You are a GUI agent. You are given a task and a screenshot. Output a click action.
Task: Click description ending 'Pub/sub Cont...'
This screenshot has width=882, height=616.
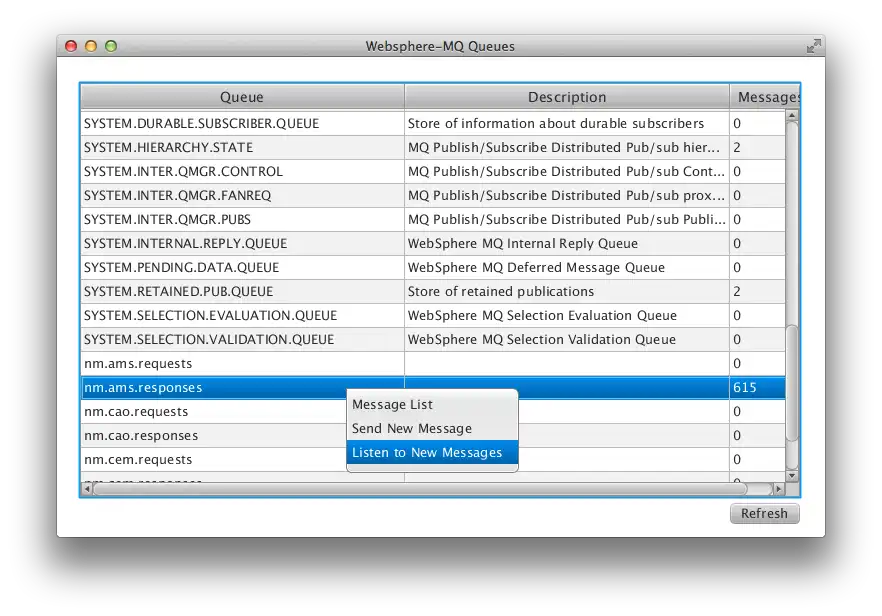566,172
